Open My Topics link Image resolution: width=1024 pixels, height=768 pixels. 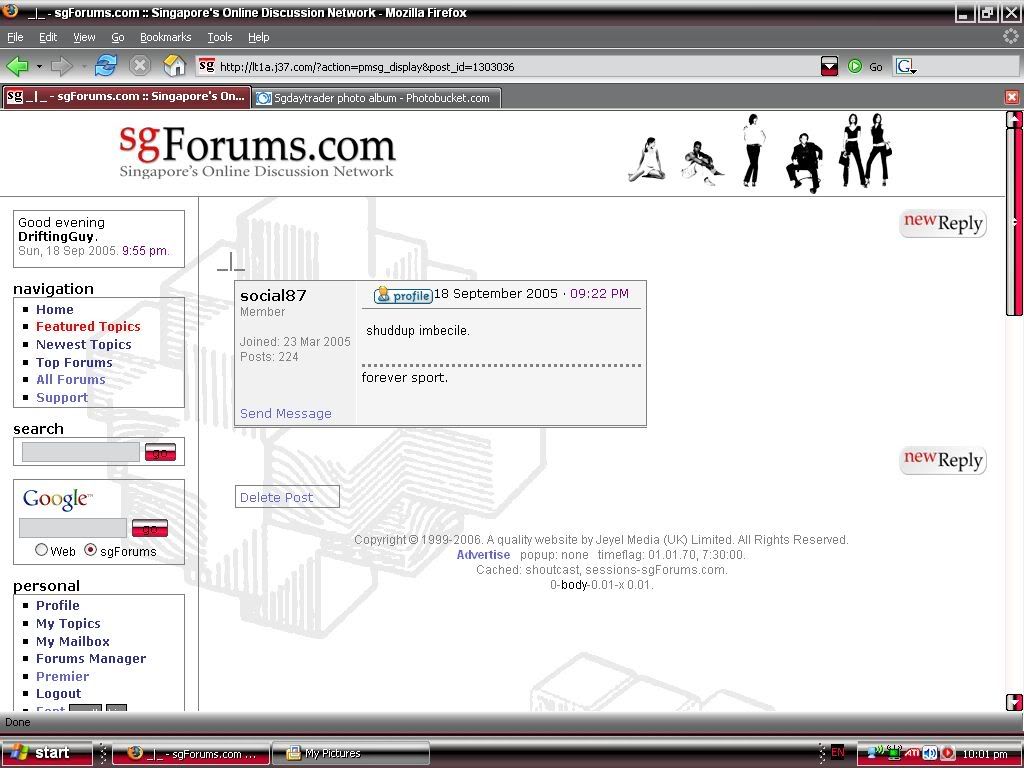tap(68, 624)
